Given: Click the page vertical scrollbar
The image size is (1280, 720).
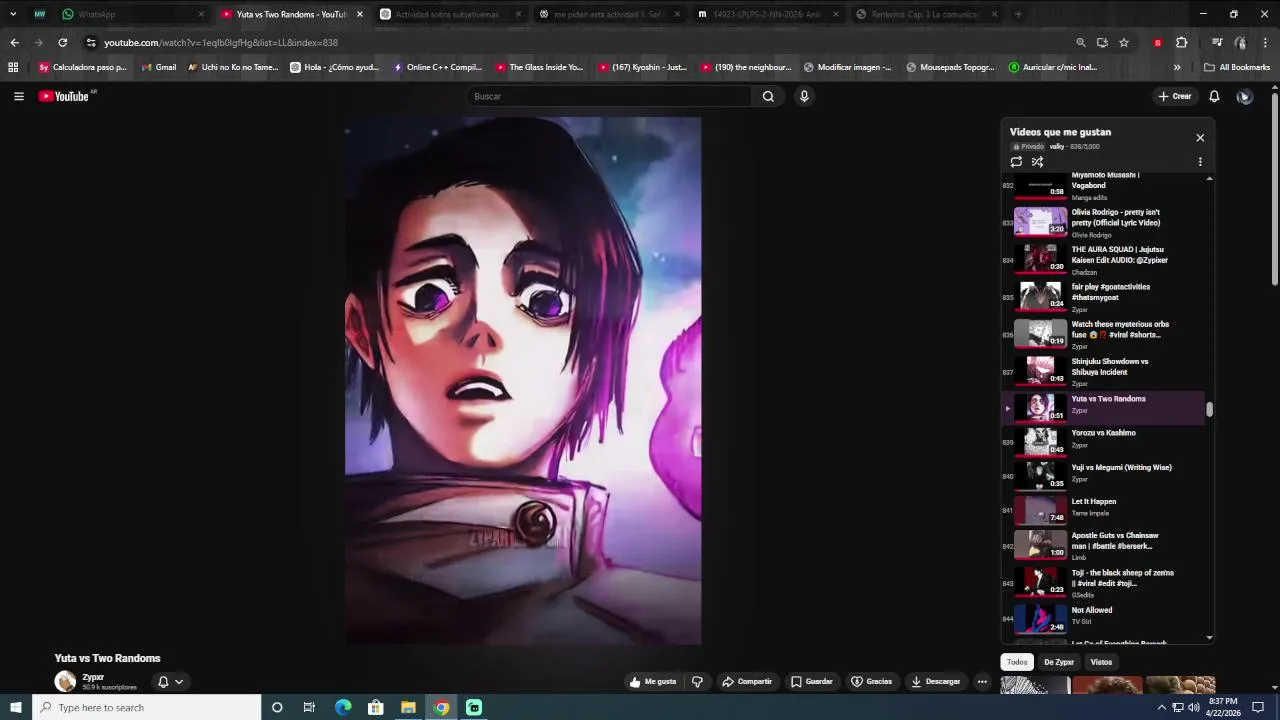Looking at the screenshot, I should [x=1274, y=190].
